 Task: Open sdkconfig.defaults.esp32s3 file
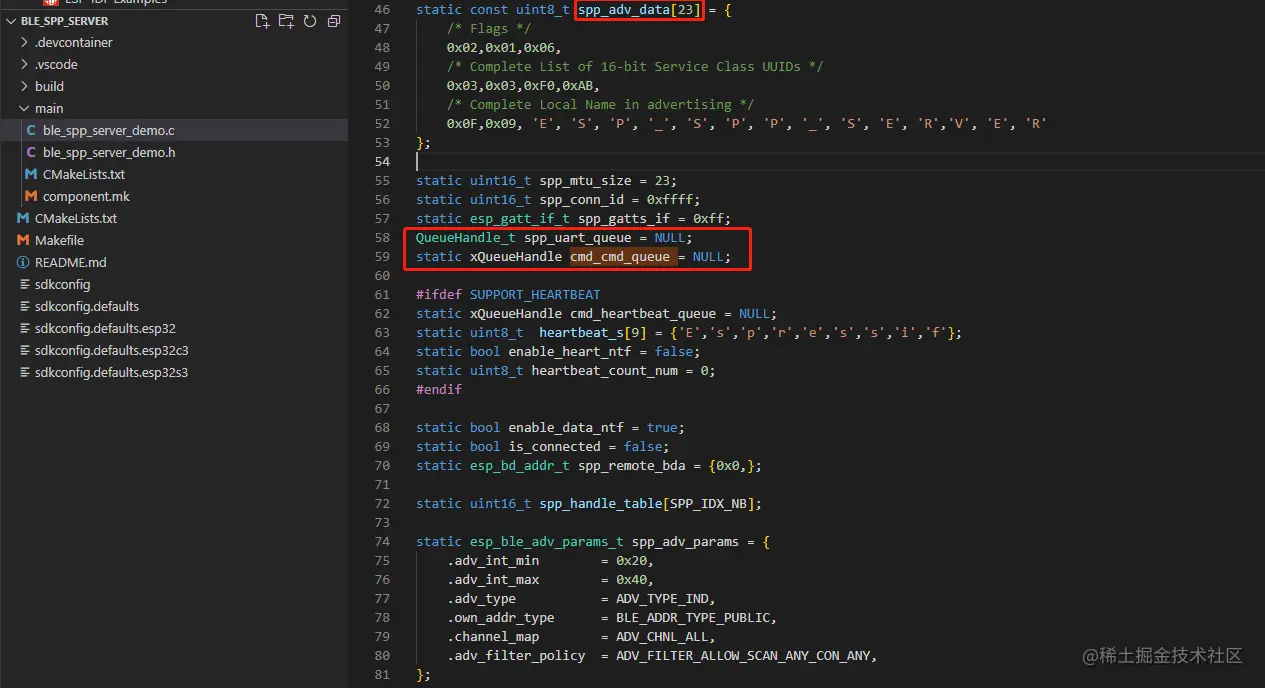(174, 372)
